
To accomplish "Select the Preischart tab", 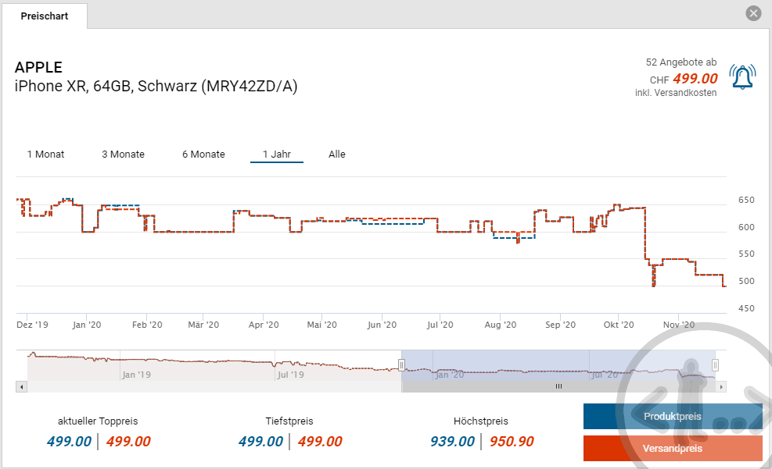I will (x=44, y=16).
